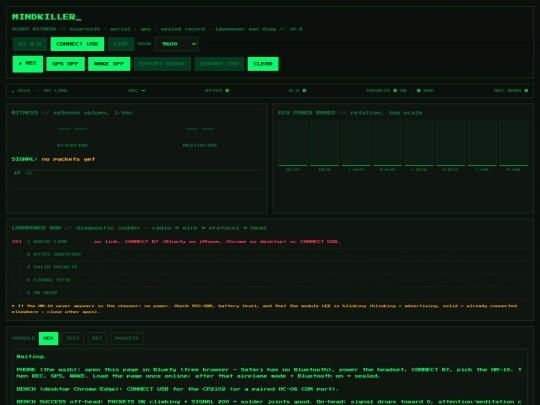Click the M-GAM band bar
The width and height of the screenshot is (540, 405).
pyautogui.click(x=513, y=143)
